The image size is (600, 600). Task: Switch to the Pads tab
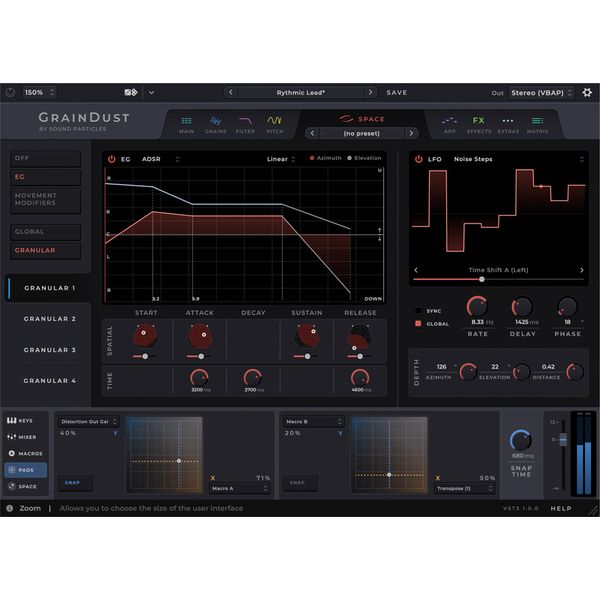click(x=26, y=470)
